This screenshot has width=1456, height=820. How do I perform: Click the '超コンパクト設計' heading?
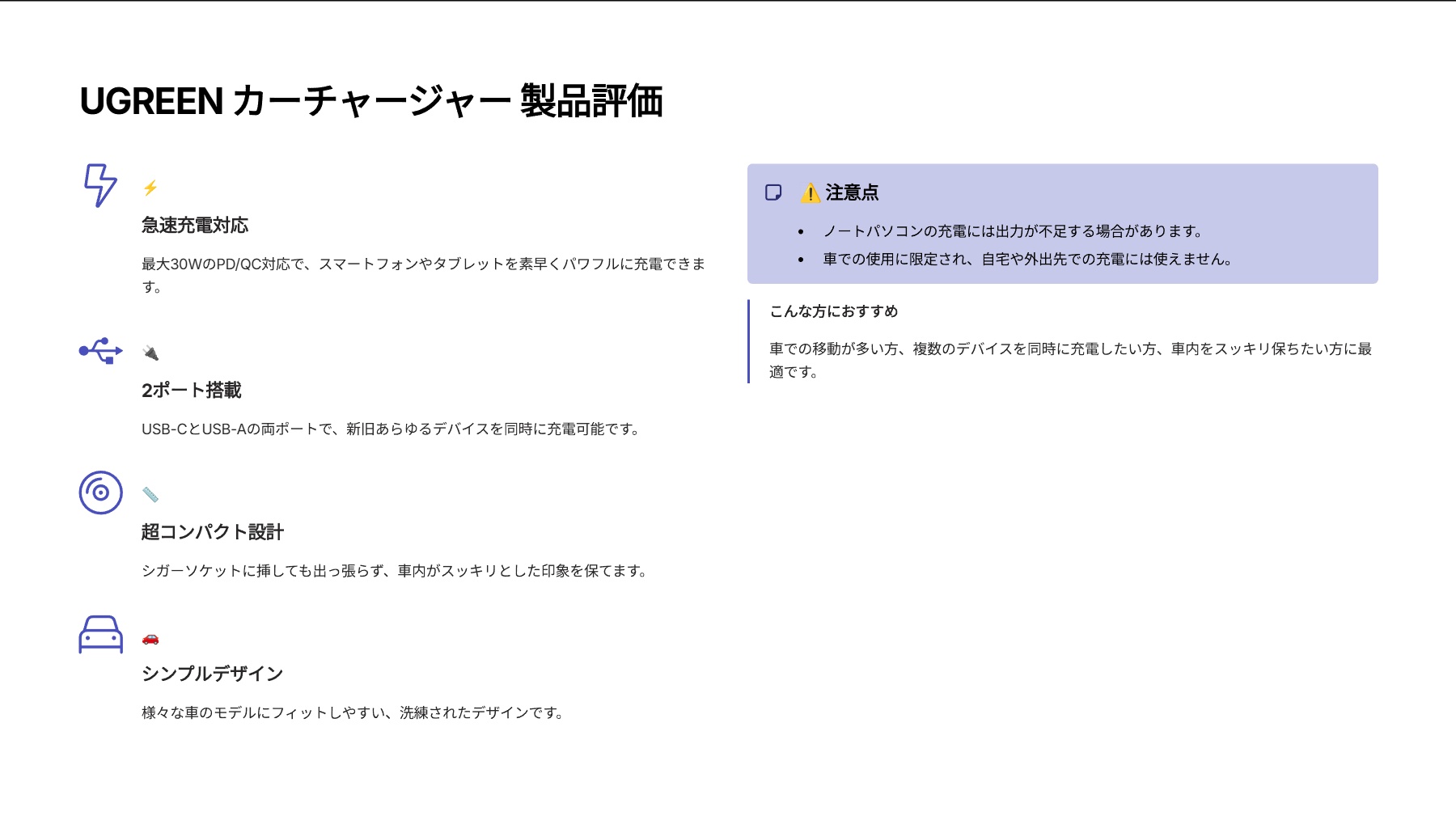213,532
